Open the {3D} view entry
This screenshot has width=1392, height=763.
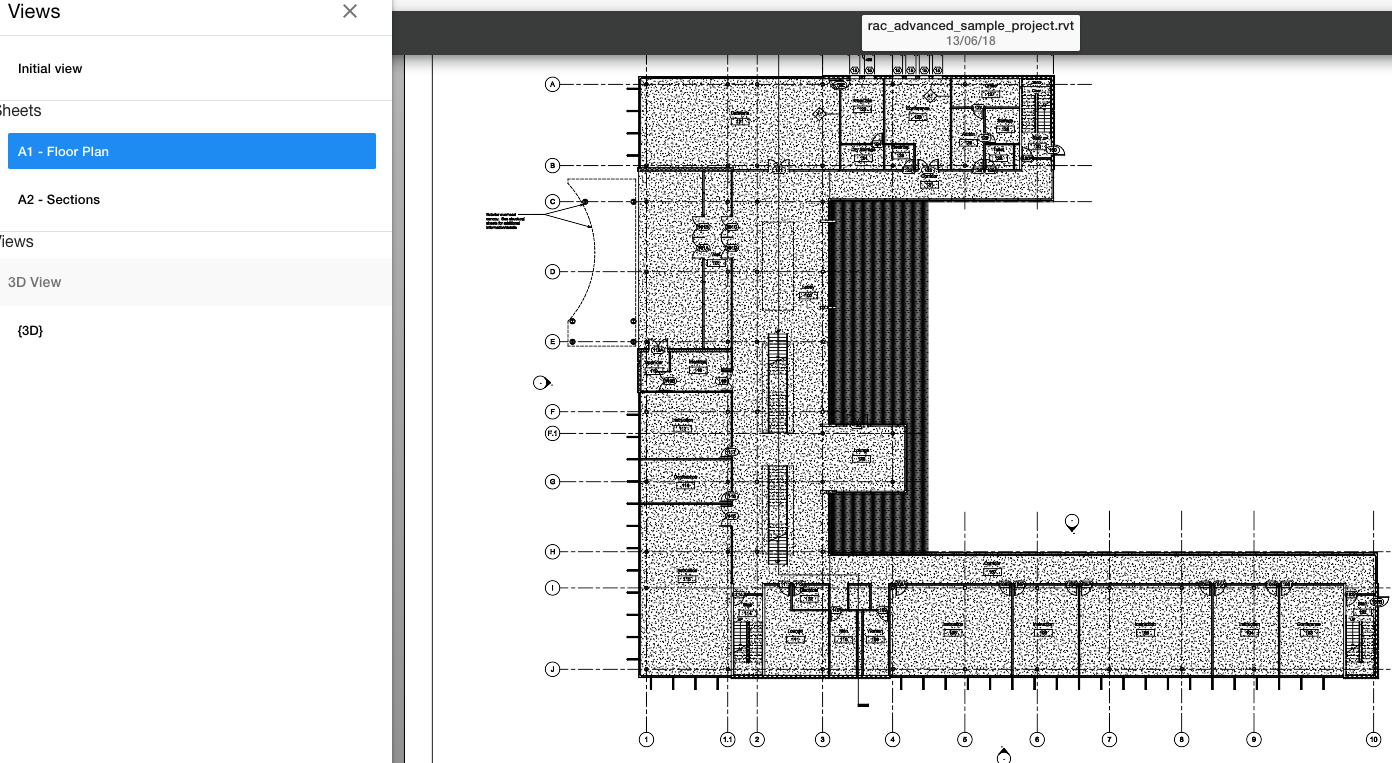click(31, 330)
